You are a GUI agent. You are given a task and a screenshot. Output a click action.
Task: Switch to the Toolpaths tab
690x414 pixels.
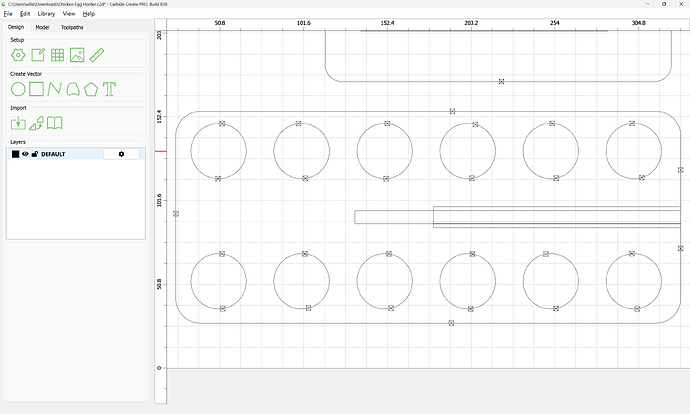pyautogui.click(x=72, y=27)
